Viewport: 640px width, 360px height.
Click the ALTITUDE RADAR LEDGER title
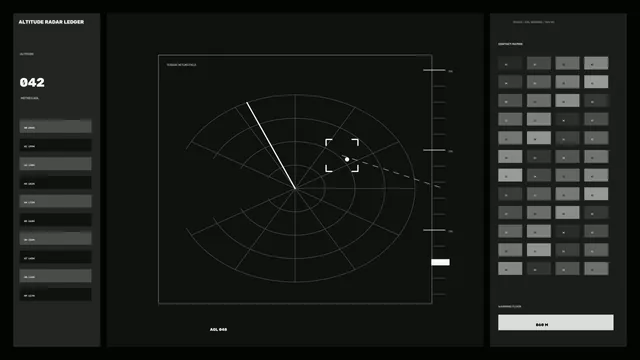click(x=51, y=22)
